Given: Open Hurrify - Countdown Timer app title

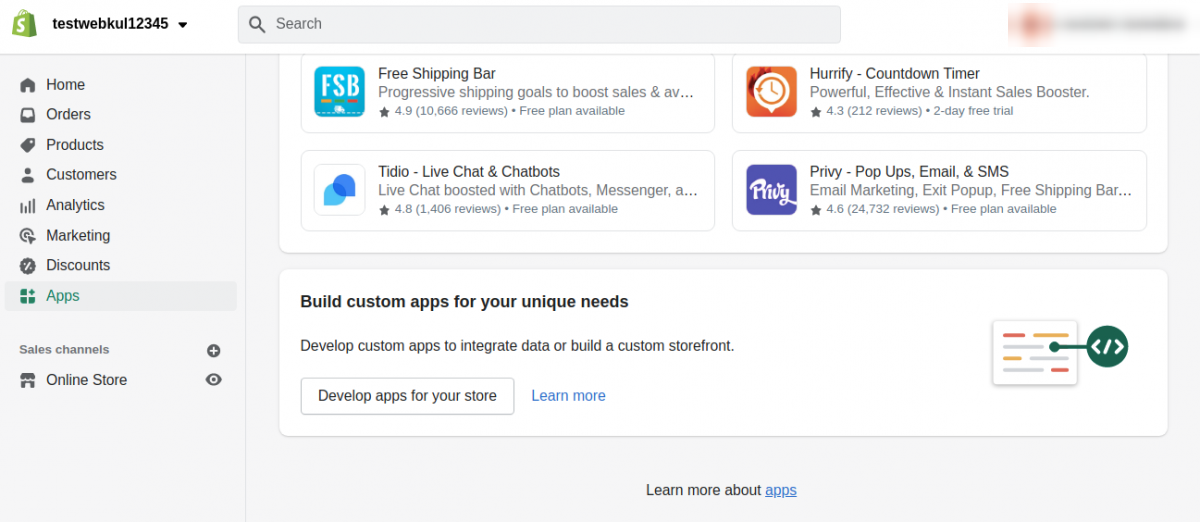Looking at the screenshot, I should [x=895, y=74].
